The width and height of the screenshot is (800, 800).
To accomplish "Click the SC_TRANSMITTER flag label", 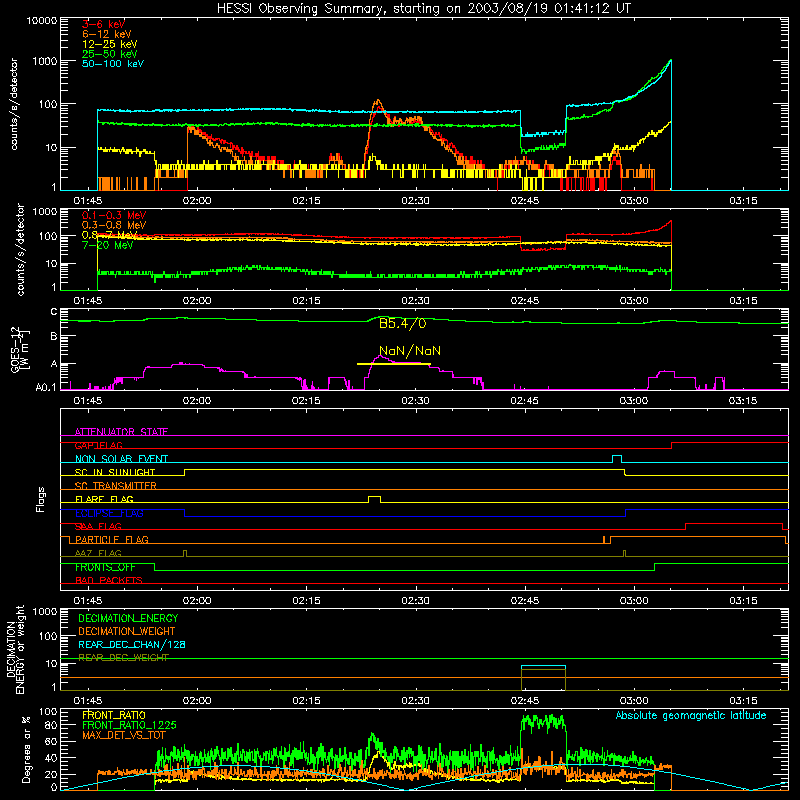I will tap(115, 486).
